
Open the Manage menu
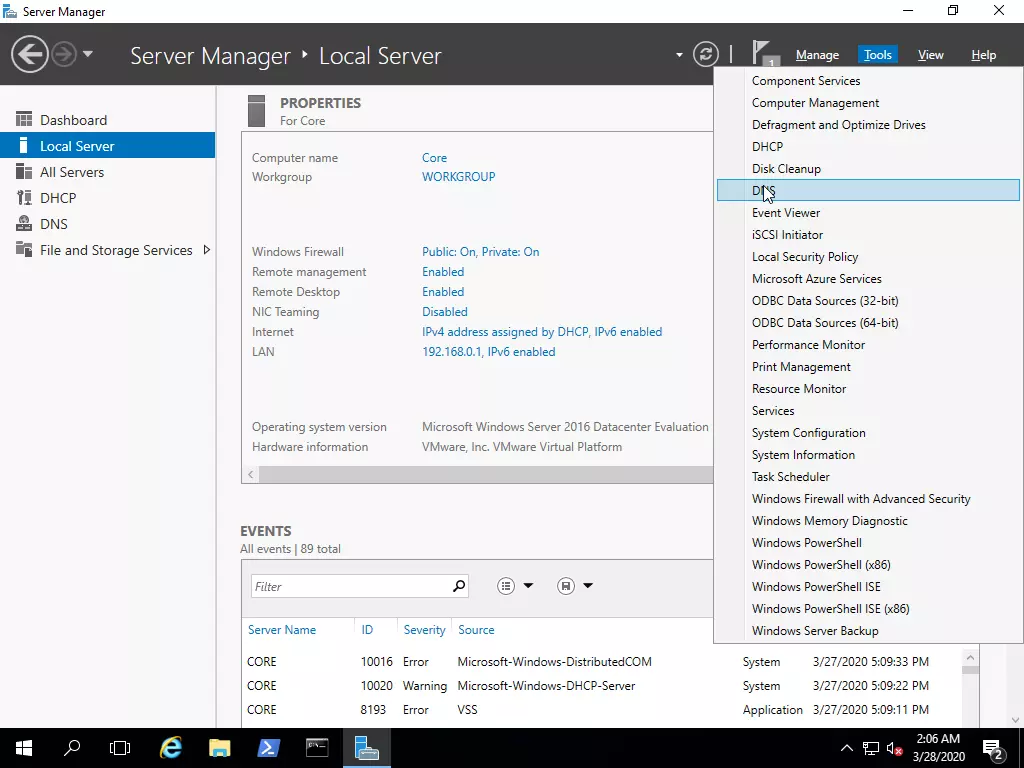(x=817, y=55)
